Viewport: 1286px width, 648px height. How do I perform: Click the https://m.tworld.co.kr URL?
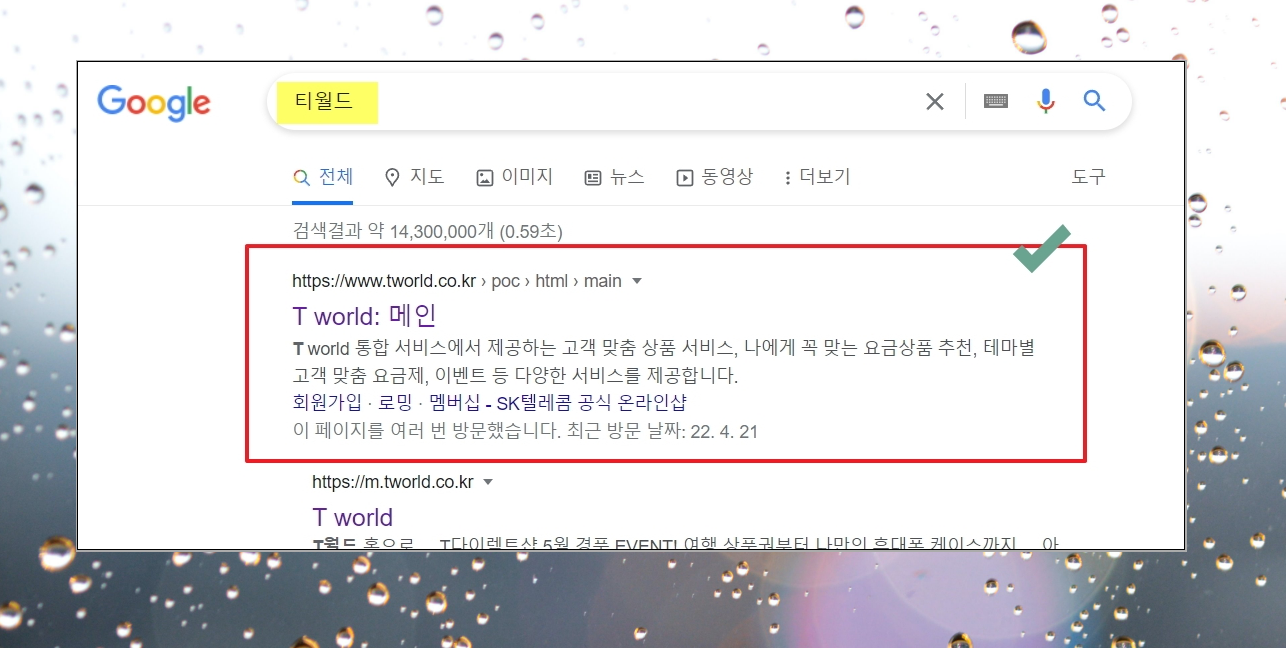[392, 482]
